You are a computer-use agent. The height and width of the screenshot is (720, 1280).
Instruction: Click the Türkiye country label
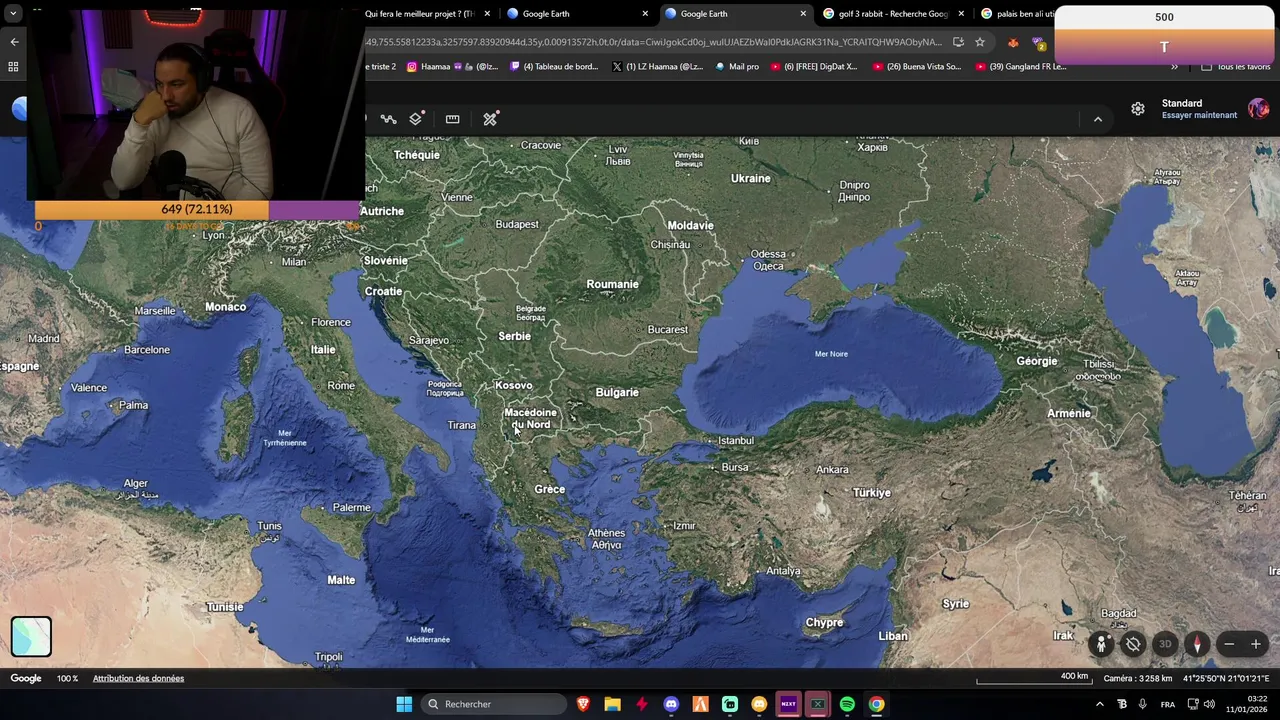pos(871,493)
